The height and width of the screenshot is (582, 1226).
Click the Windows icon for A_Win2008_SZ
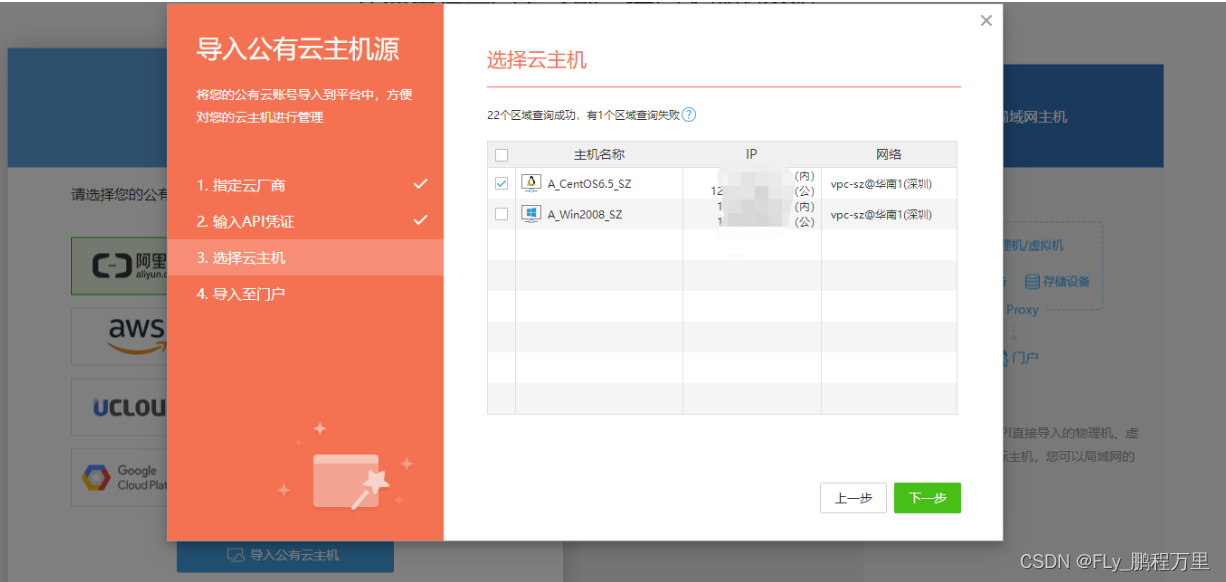click(533, 211)
